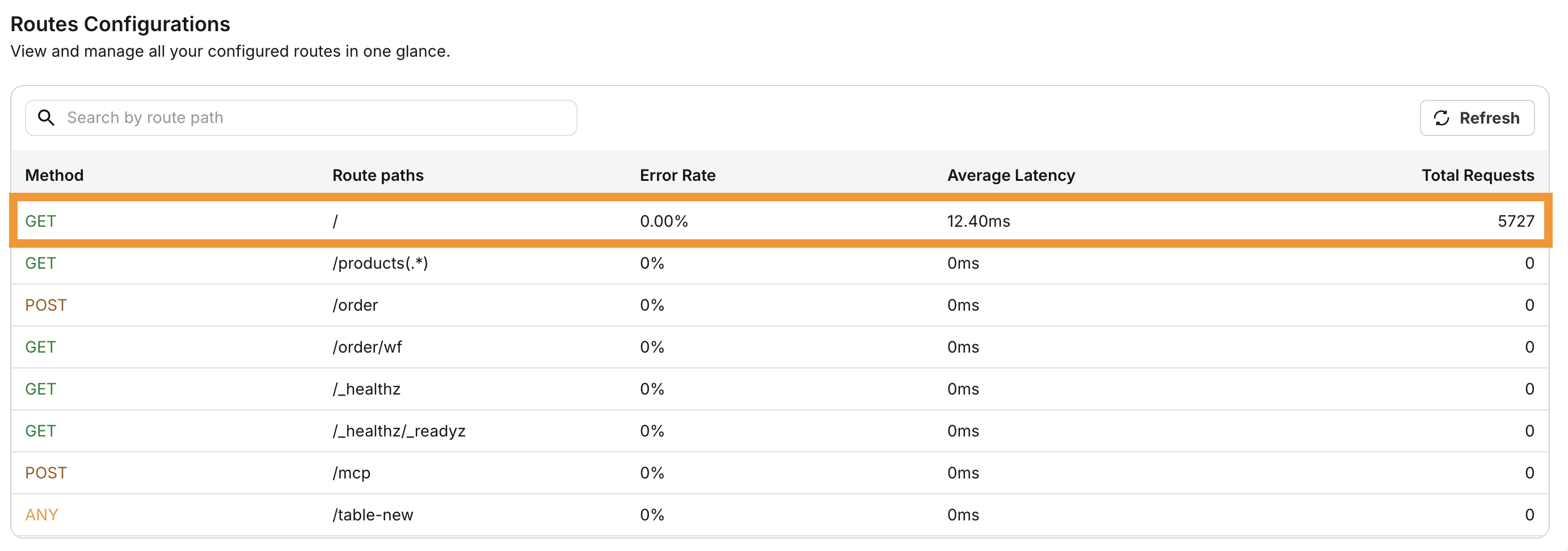Image resolution: width=1568 pixels, height=551 pixels.
Task: Click the 0.00% error rate value
Action: pyautogui.click(x=664, y=221)
